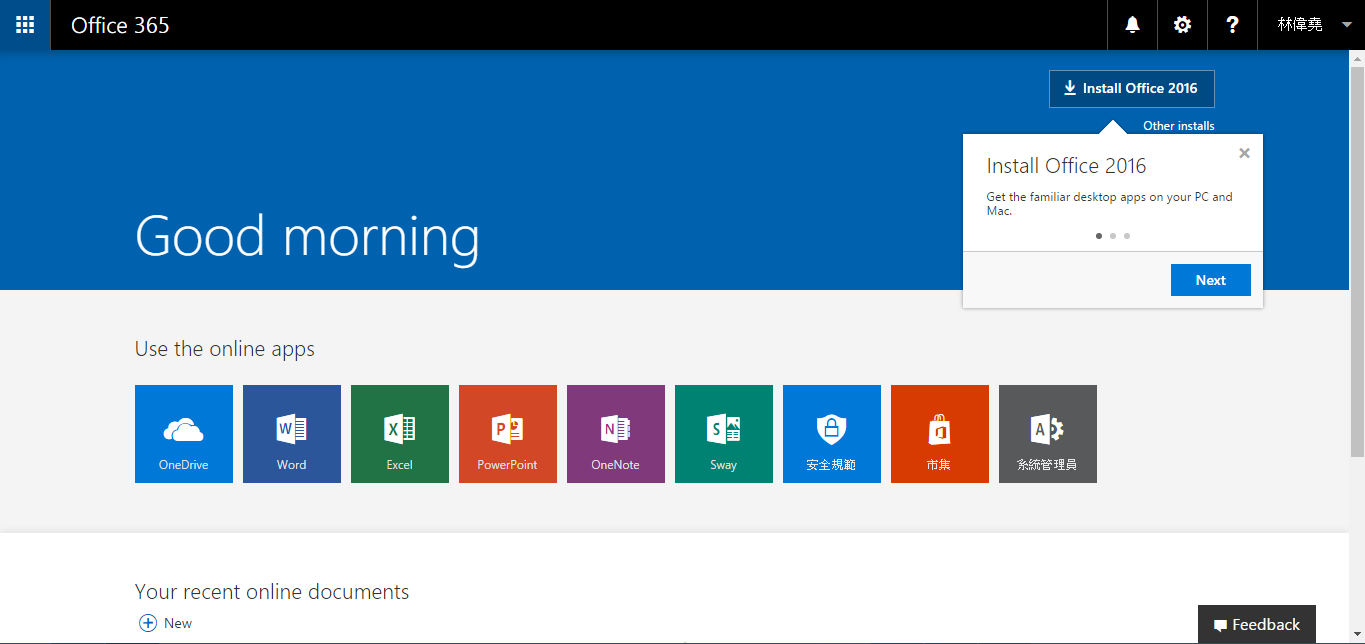Screen dimensions: 1365x644
Task: Open the Feedback button
Action: [1257, 625]
